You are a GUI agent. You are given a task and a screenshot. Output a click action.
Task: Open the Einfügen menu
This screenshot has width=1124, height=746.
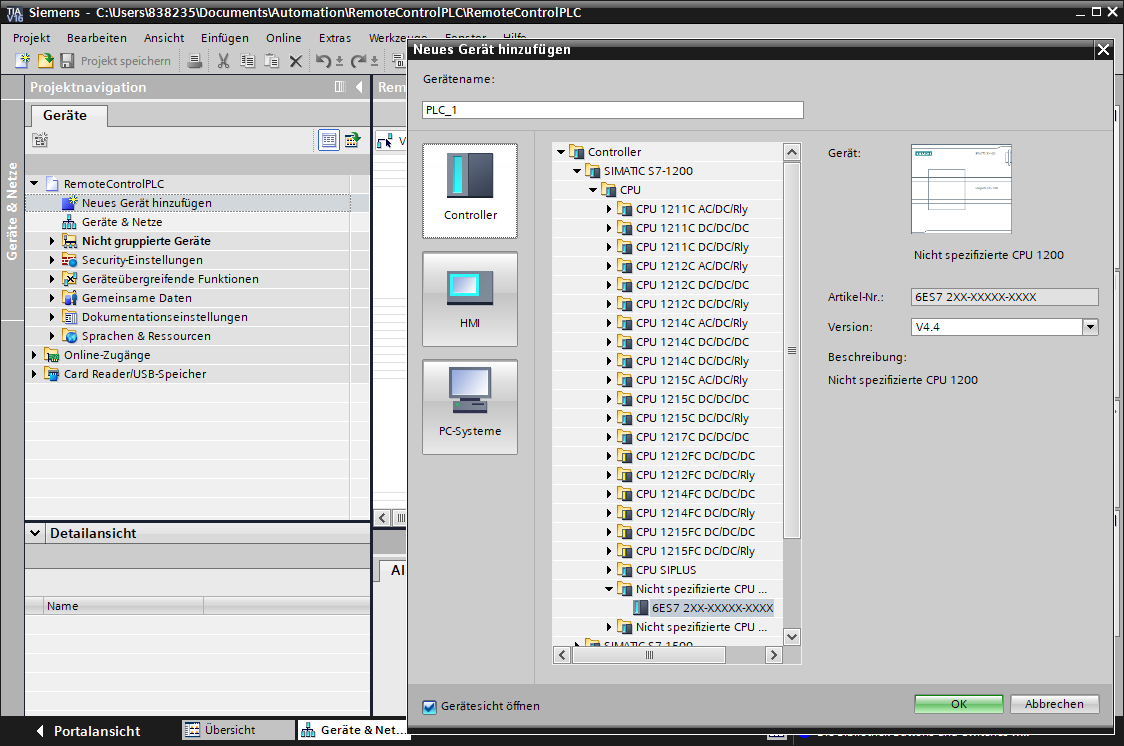pos(225,38)
